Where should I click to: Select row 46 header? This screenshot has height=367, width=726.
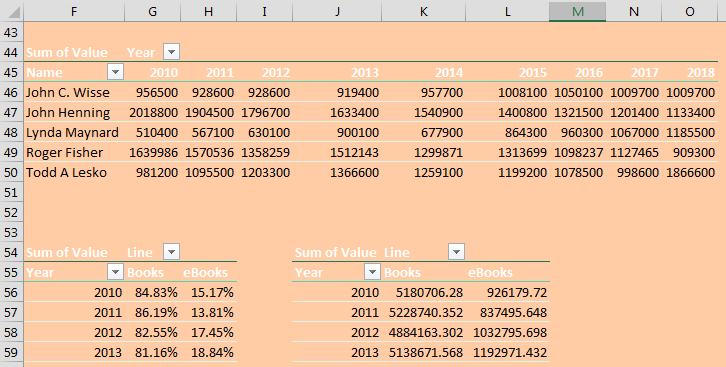11,92
